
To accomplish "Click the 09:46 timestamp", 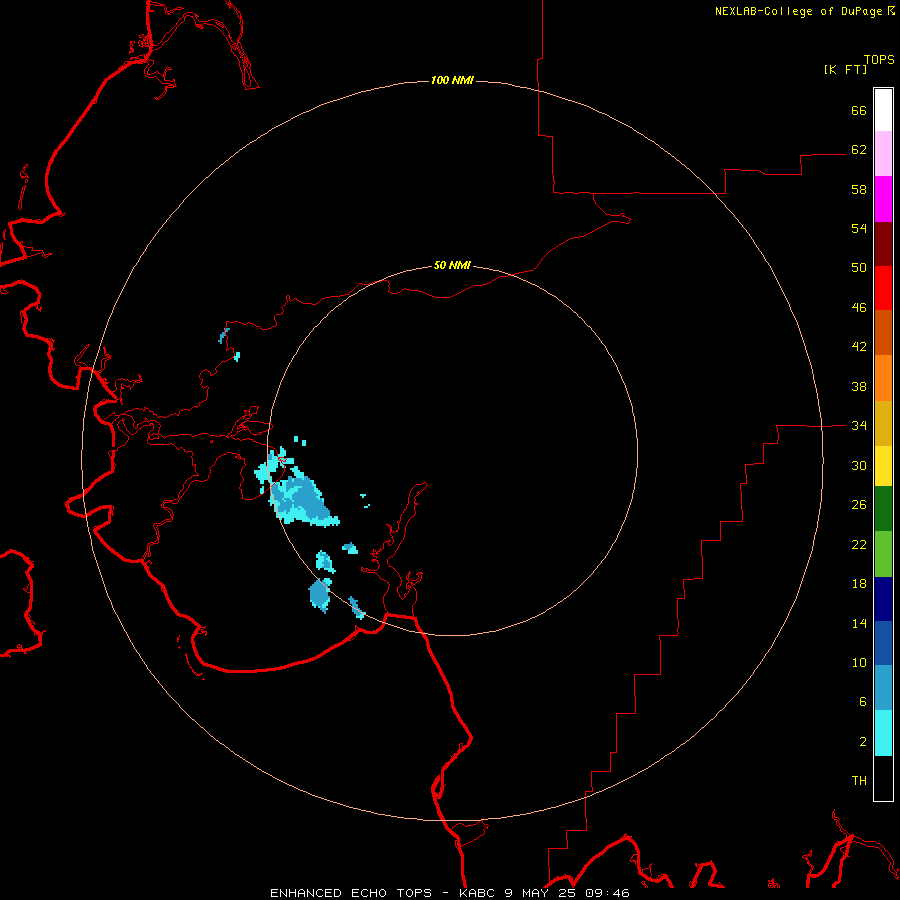I will pyautogui.click(x=607, y=893).
